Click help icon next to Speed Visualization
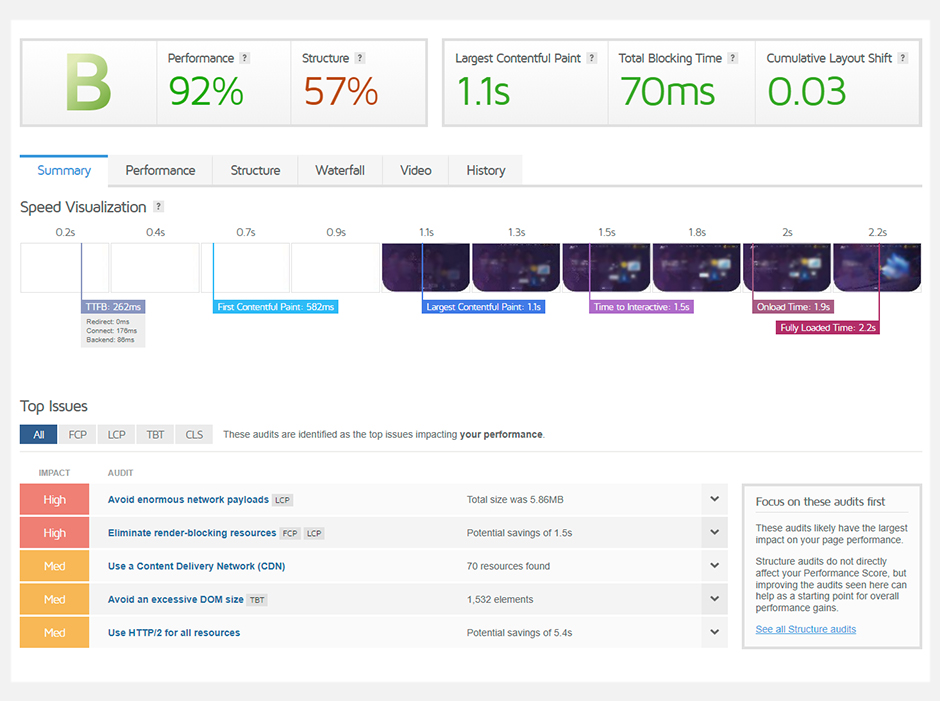Screen dimensions: 940x701 158,207
